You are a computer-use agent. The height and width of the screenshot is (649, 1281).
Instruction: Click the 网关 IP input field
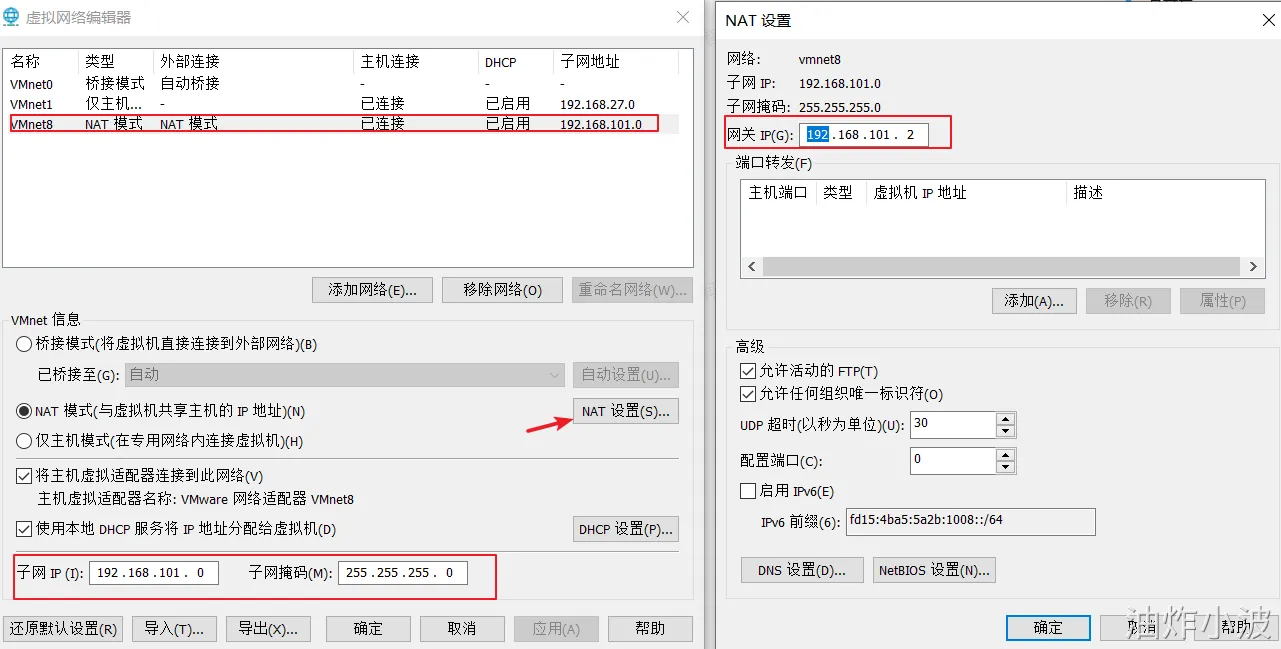point(864,135)
